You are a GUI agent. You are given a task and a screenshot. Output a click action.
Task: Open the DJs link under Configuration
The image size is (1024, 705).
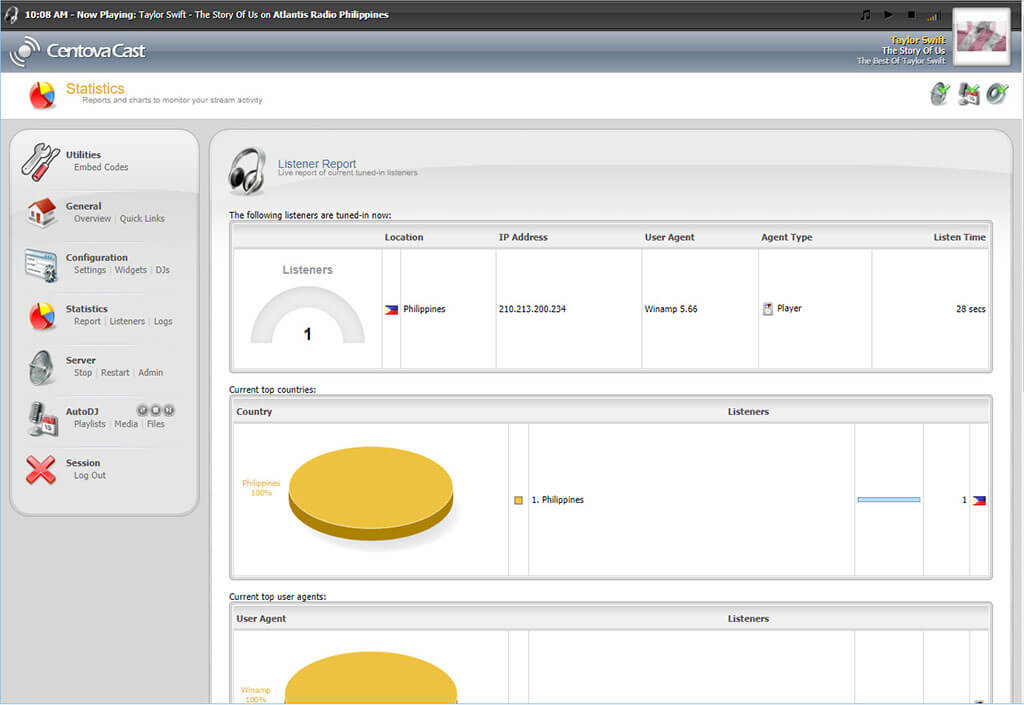163,270
